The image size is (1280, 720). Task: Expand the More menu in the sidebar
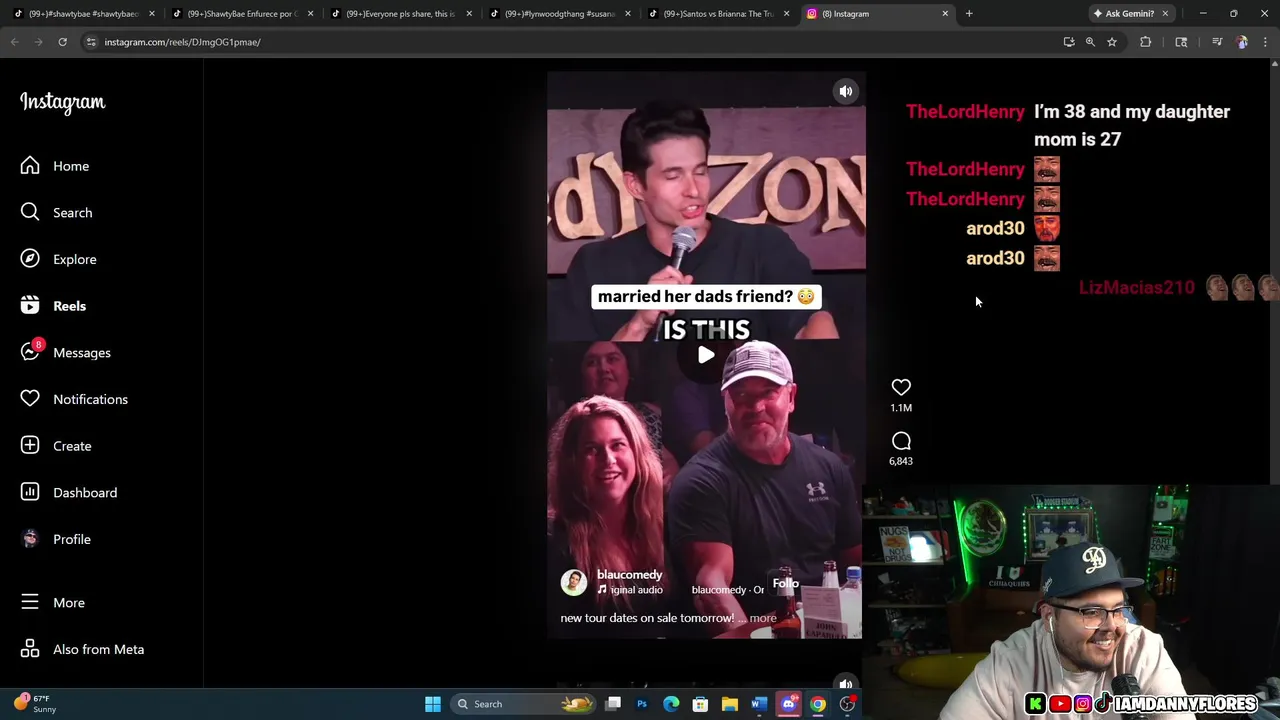[53, 602]
